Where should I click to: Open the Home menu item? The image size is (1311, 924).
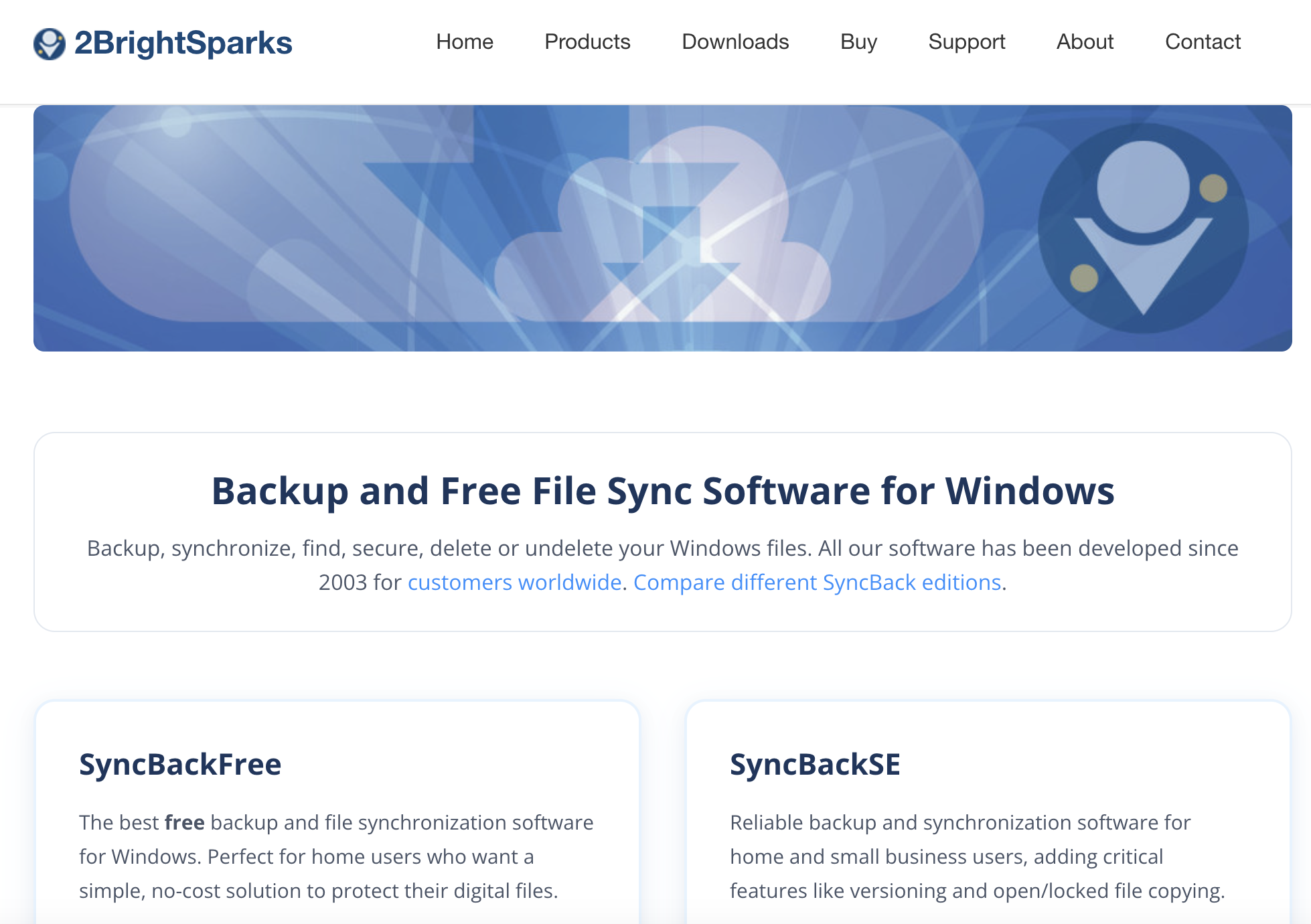(465, 42)
